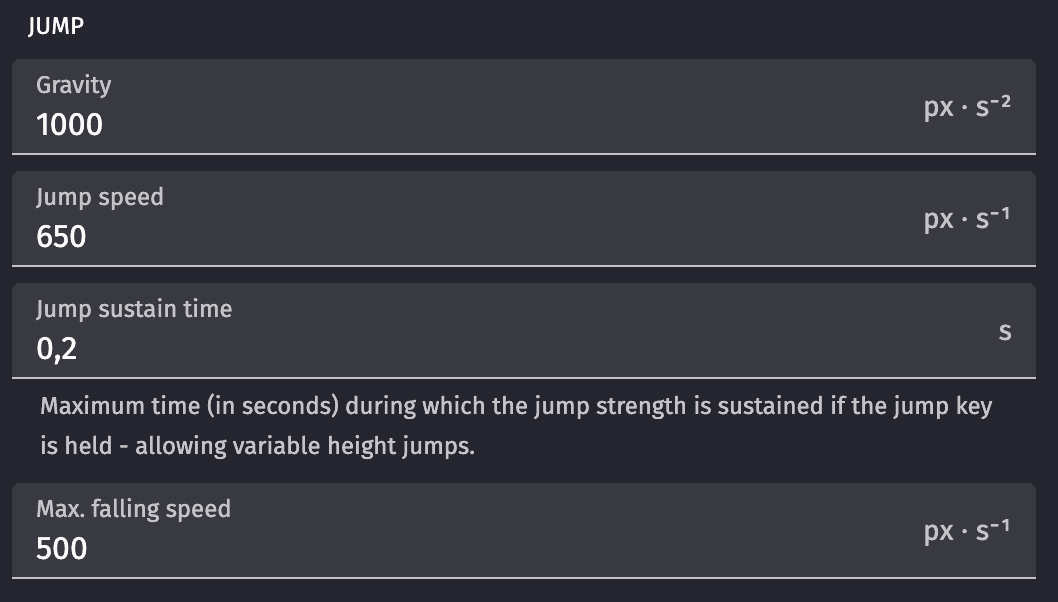Image resolution: width=1058 pixels, height=602 pixels.
Task: Edit the Jump sustain time value 0,2
Action: click(57, 349)
